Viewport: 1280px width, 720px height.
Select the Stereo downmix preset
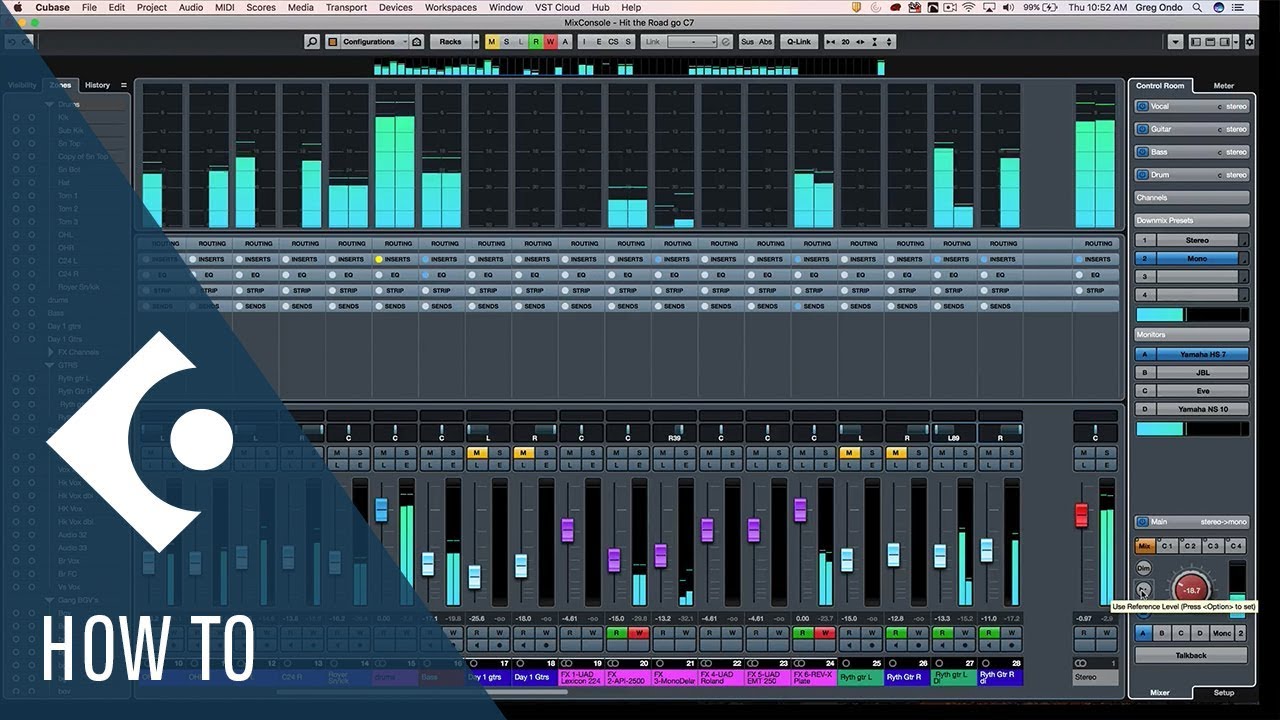pos(1197,240)
